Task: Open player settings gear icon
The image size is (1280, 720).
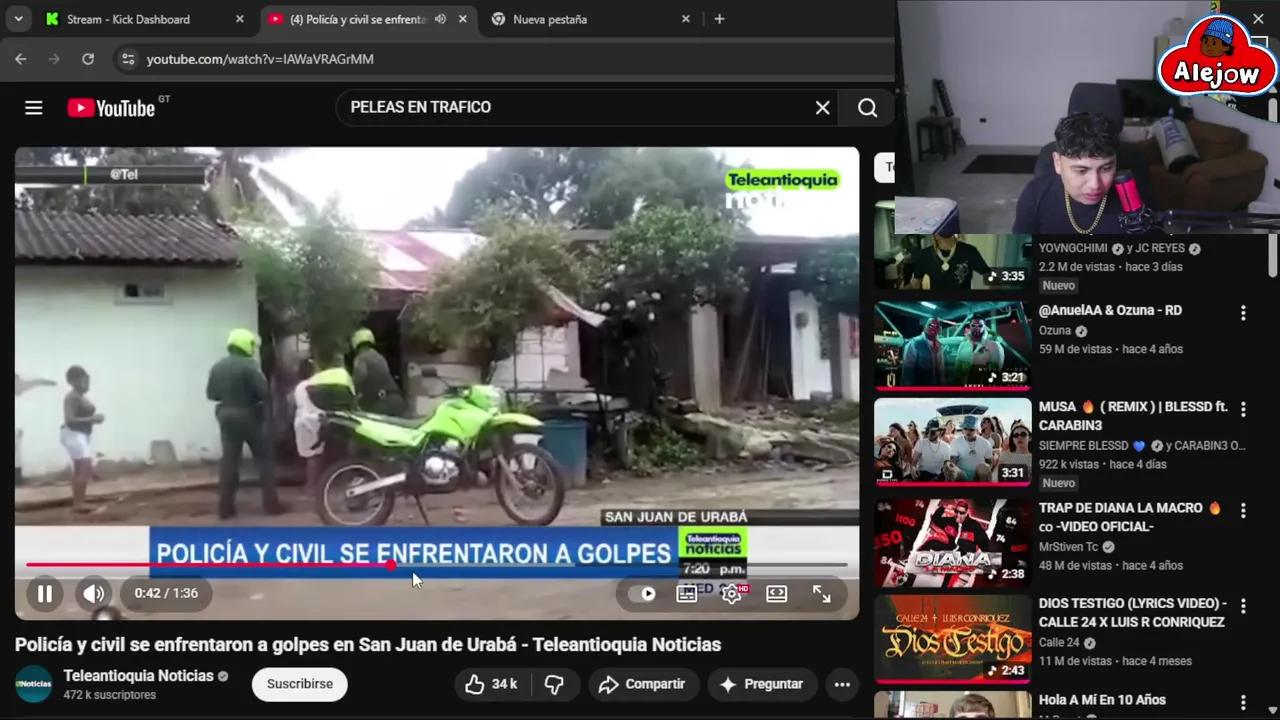Action: [x=732, y=594]
